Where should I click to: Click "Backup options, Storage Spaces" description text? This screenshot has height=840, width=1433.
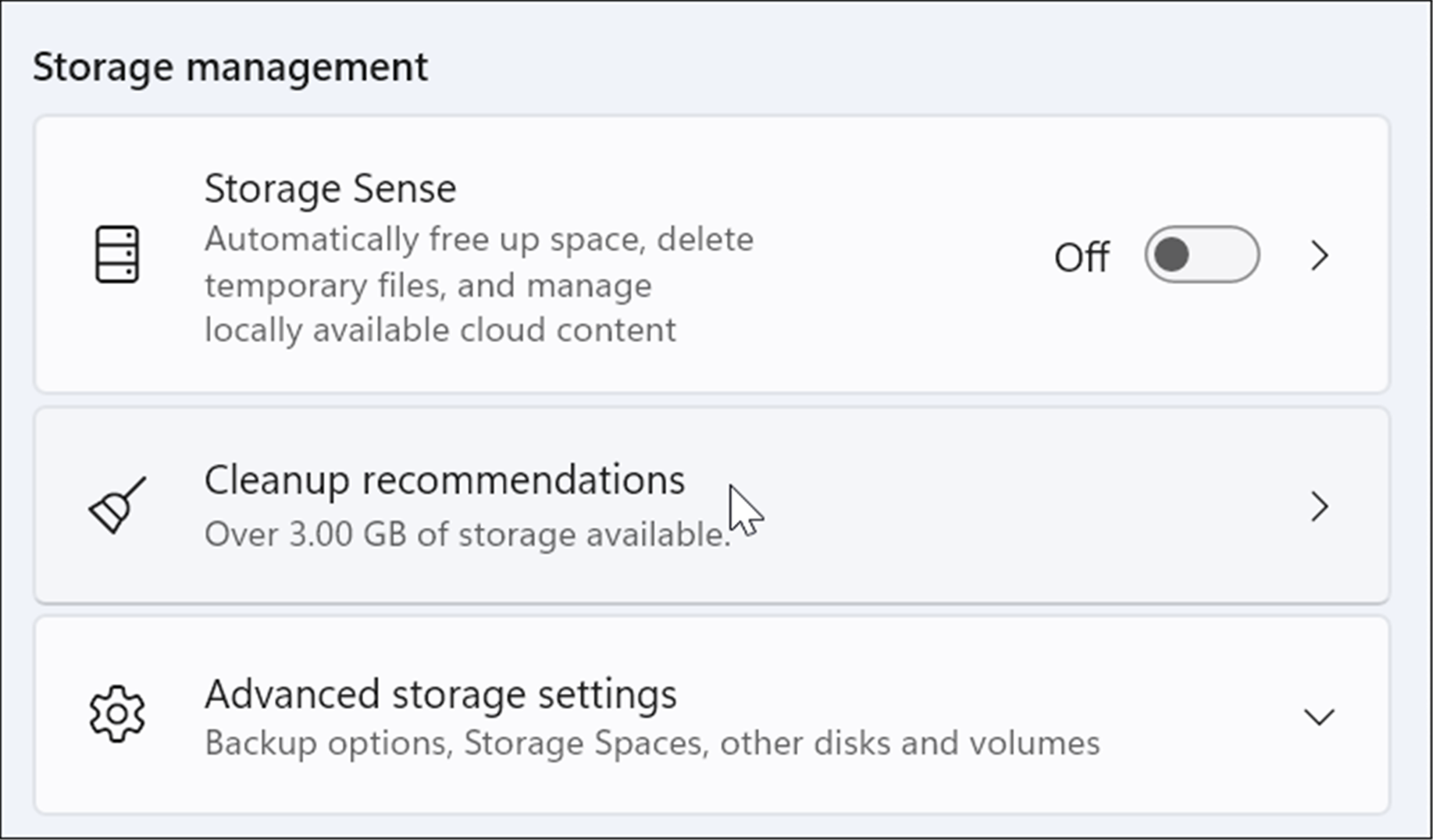tap(453, 743)
